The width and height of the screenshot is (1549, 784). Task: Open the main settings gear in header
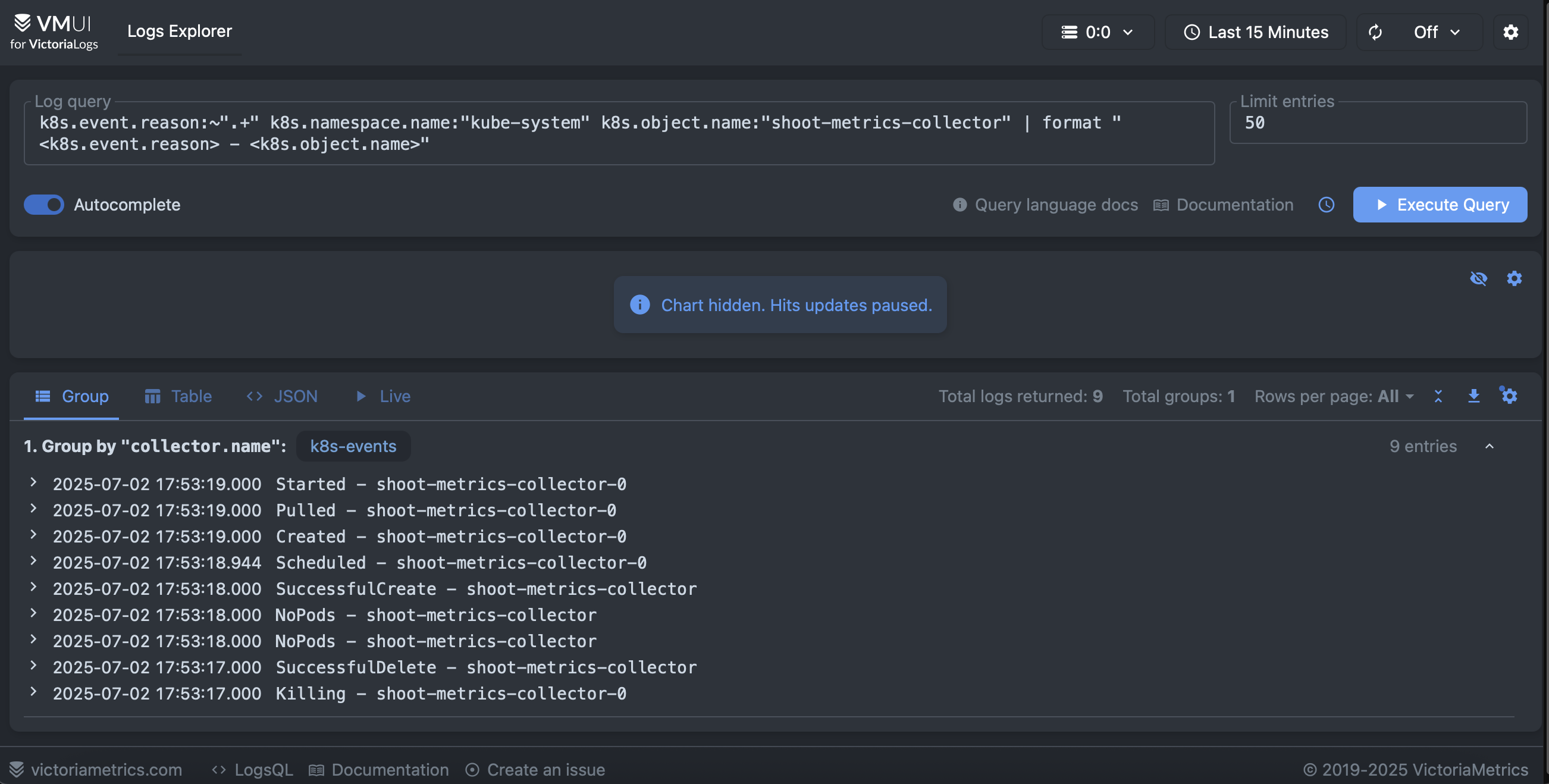(x=1510, y=32)
